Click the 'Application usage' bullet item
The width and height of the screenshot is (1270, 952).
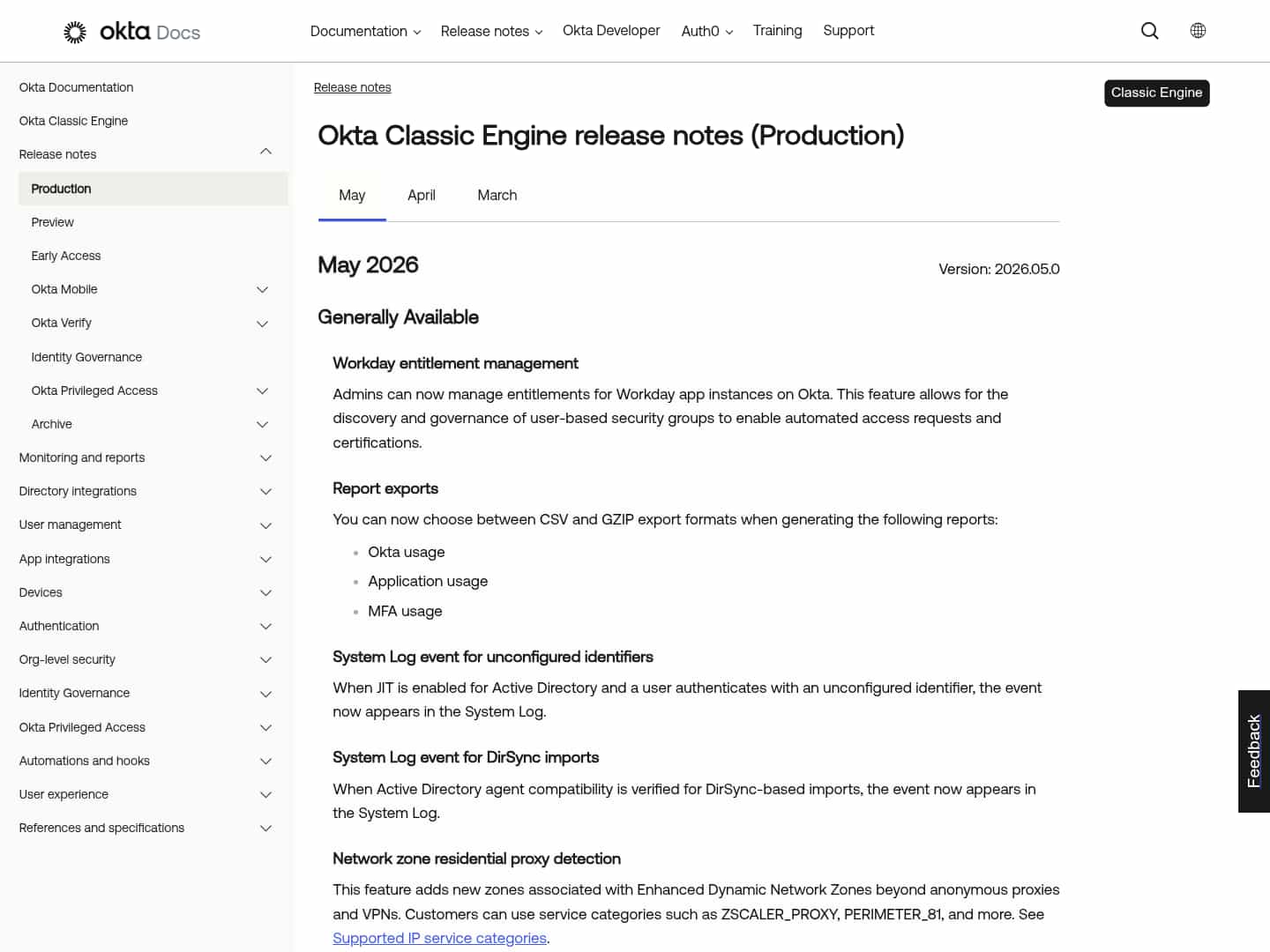pyautogui.click(x=428, y=581)
